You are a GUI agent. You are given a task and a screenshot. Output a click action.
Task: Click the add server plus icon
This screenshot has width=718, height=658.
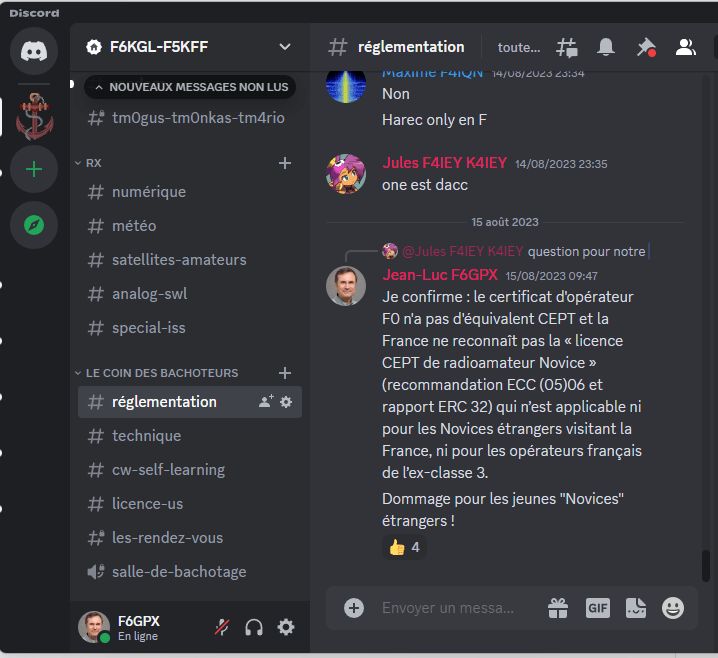point(34,169)
